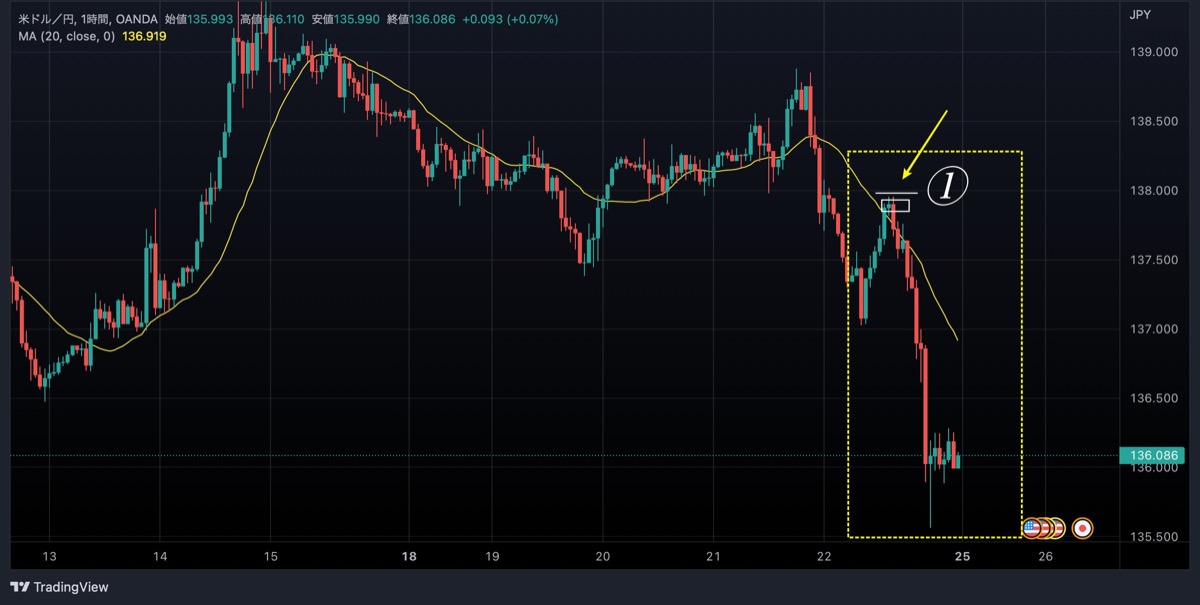The width and height of the screenshot is (1200, 605).
Task: Open the Japan flag economic event icon
Action: click(x=1081, y=527)
